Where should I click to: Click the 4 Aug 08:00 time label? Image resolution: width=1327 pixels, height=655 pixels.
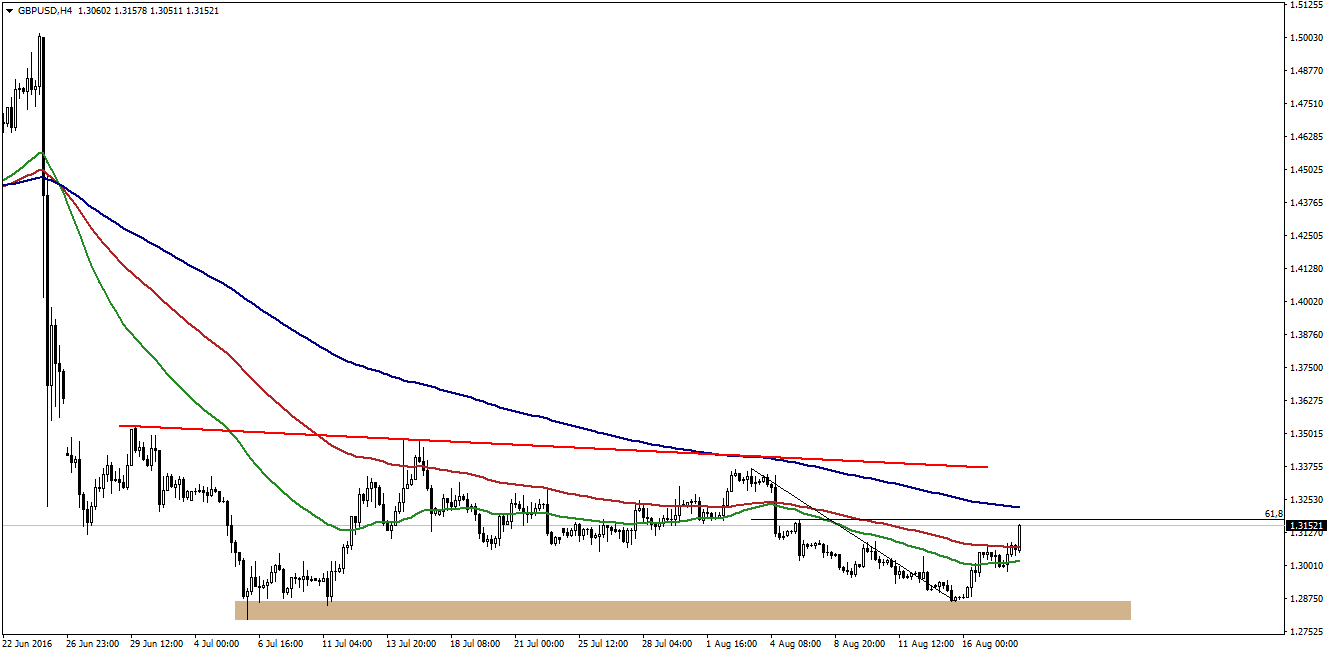[x=795, y=644]
